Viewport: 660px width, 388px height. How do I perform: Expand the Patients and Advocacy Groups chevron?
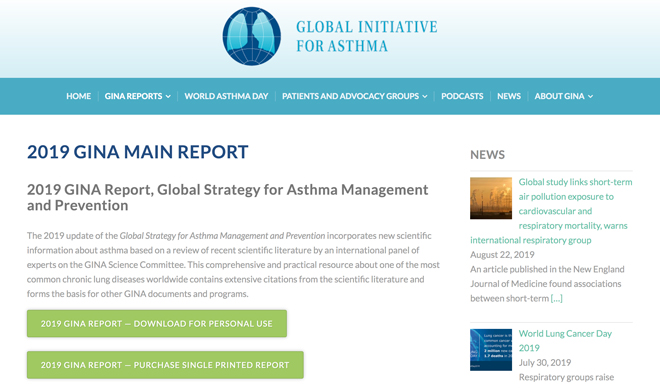tap(425, 96)
